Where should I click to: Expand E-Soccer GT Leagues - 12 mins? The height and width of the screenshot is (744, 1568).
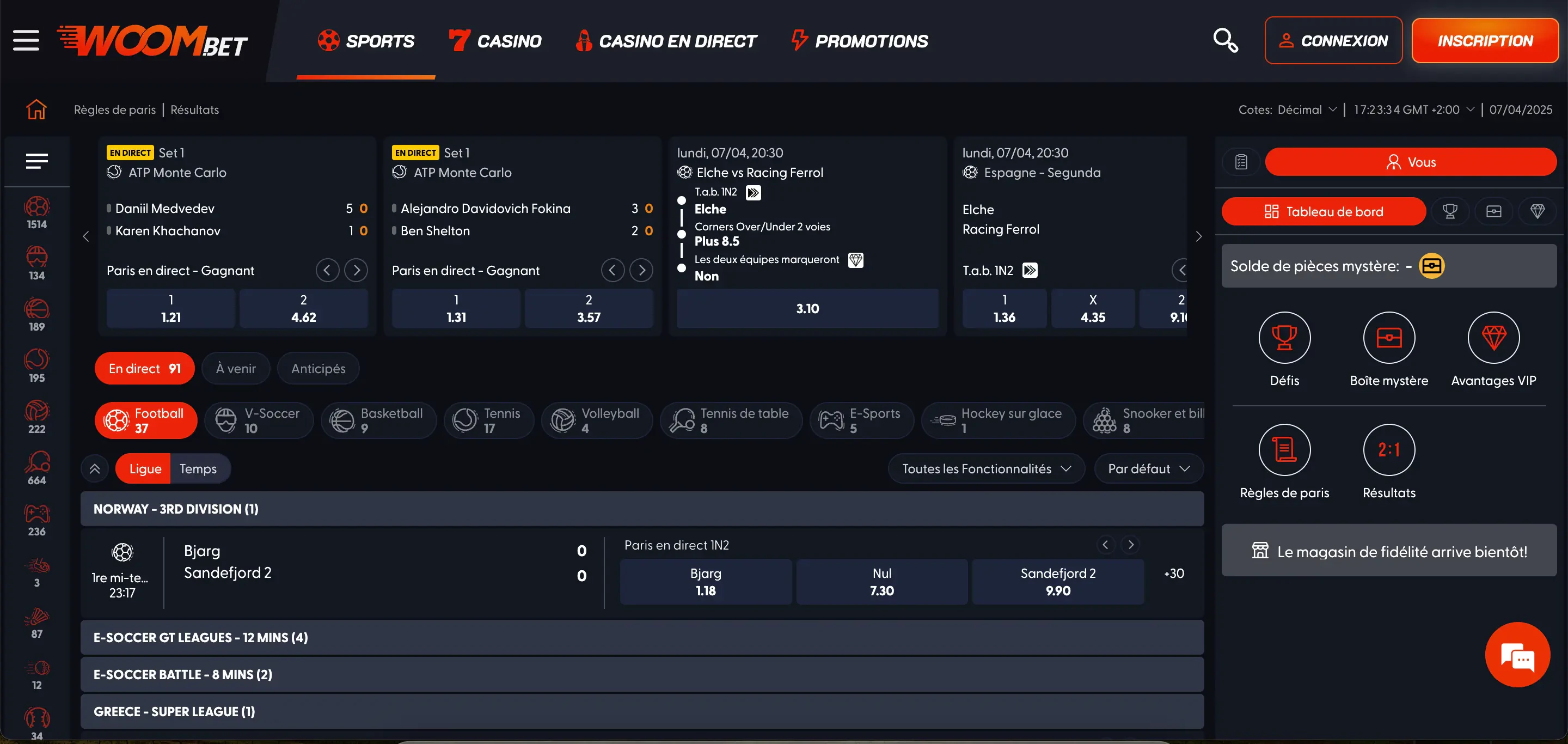point(642,637)
